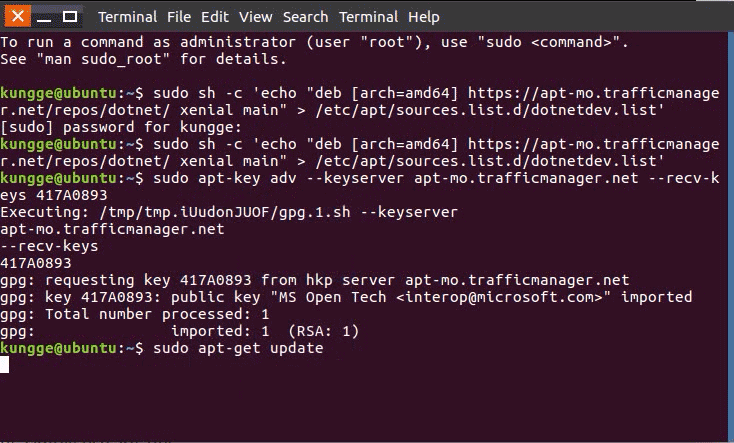The height and width of the screenshot is (443, 734).
Task: Open the Edit menu
Action: pos(215,17)
